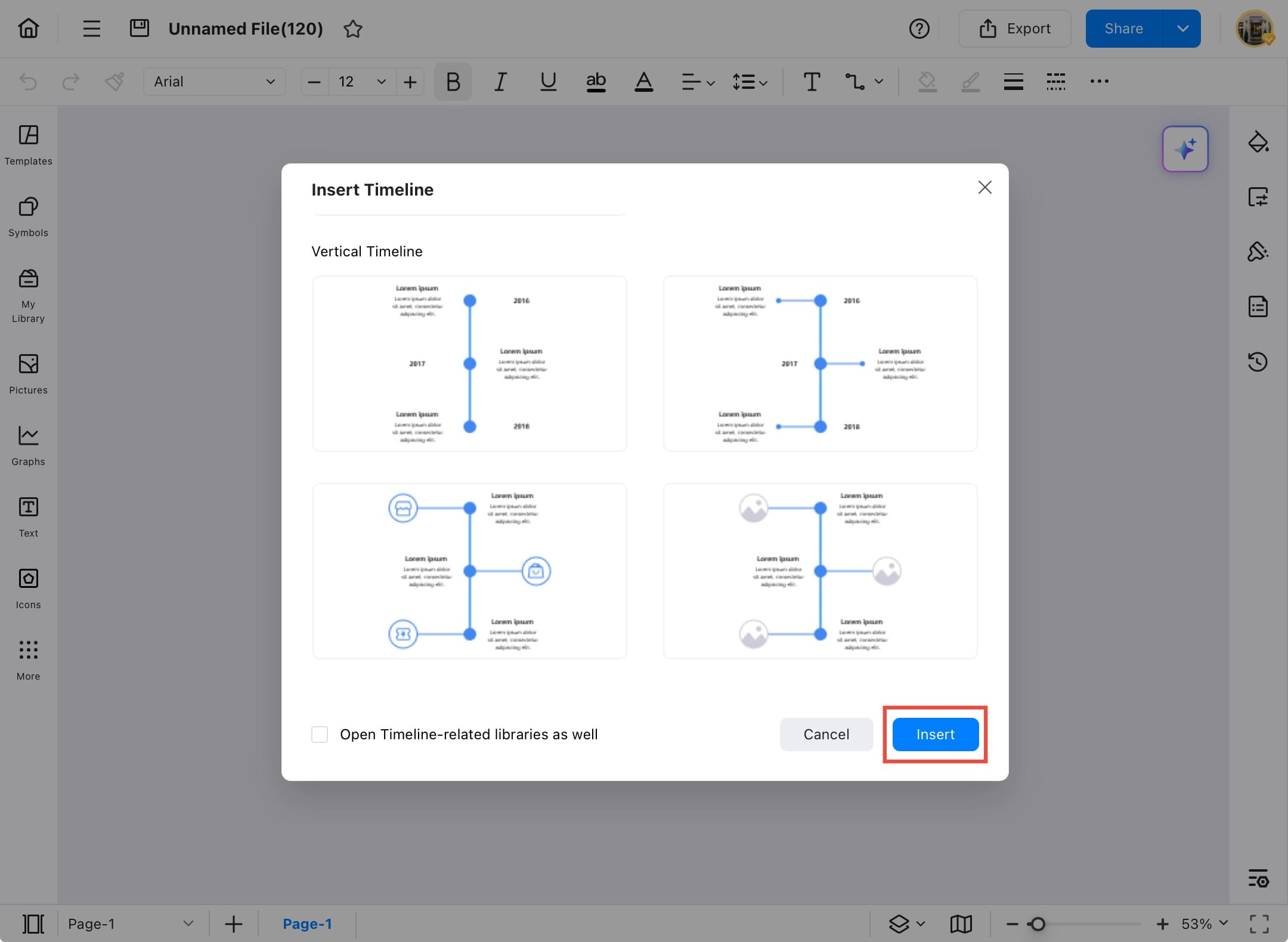Enable Open Timeline-related libraries as well
The image size is (1288, 942).
pos(320,735)
